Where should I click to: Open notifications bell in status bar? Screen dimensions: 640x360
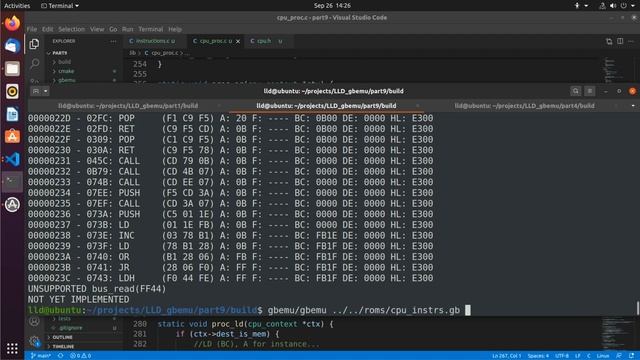[631, 356]
